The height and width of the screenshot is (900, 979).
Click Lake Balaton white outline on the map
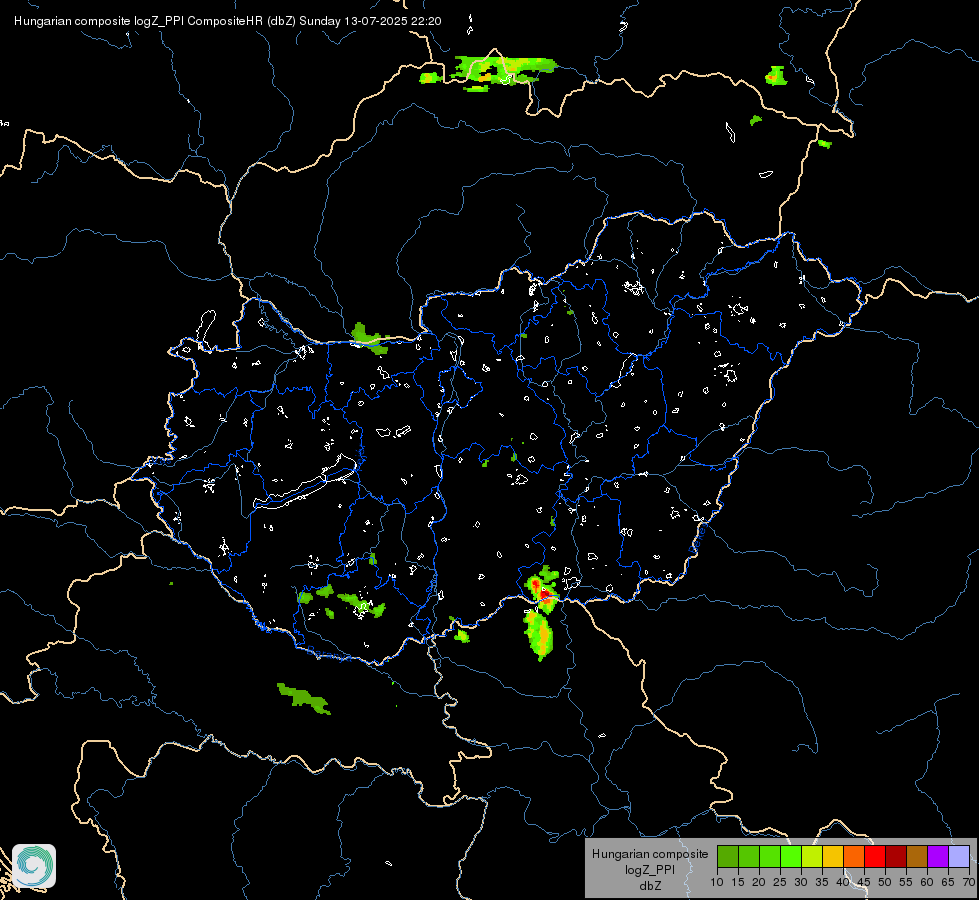click(305, 482)
